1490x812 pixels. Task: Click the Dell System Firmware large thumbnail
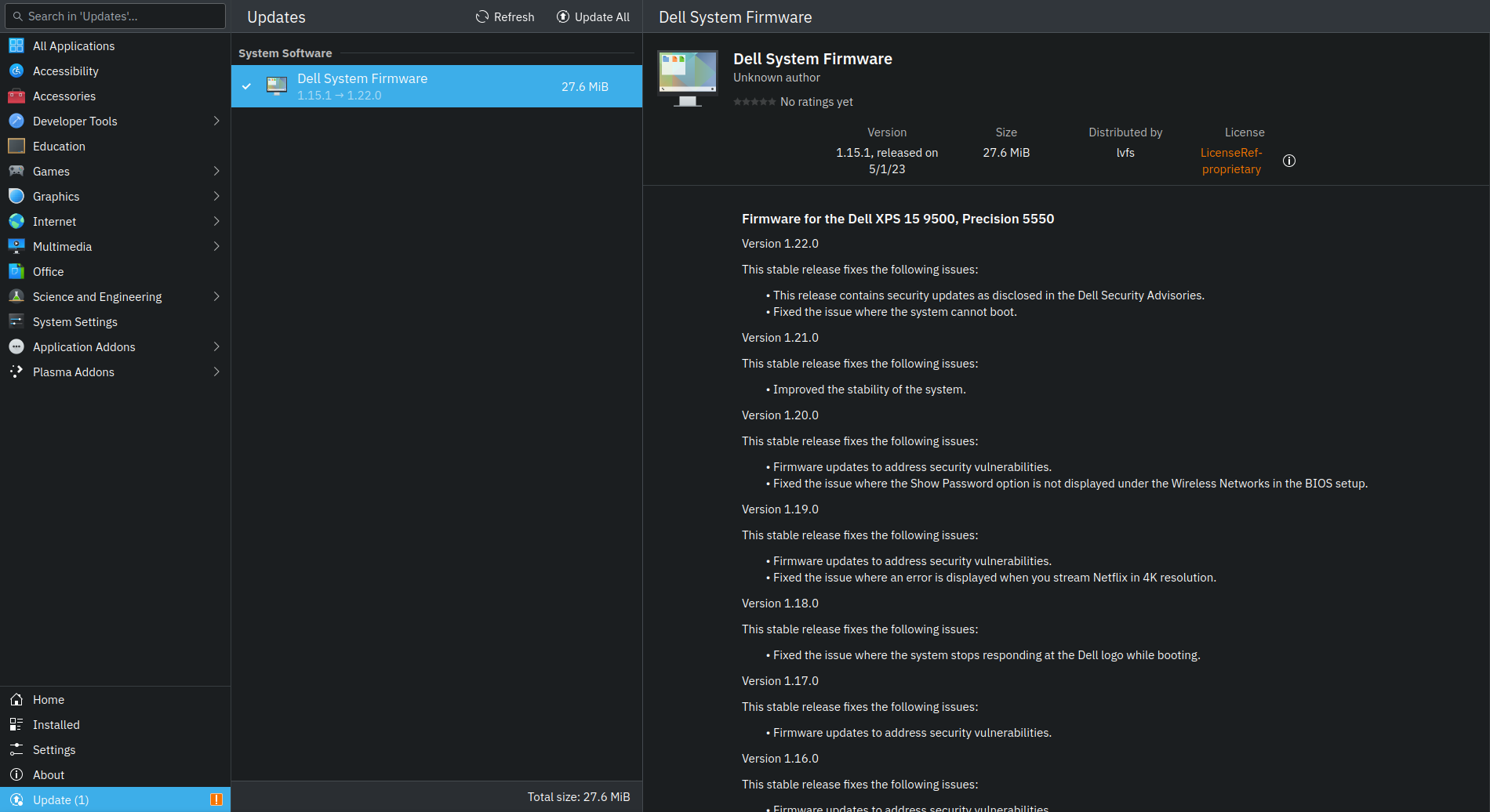click(x=687, y=78)
